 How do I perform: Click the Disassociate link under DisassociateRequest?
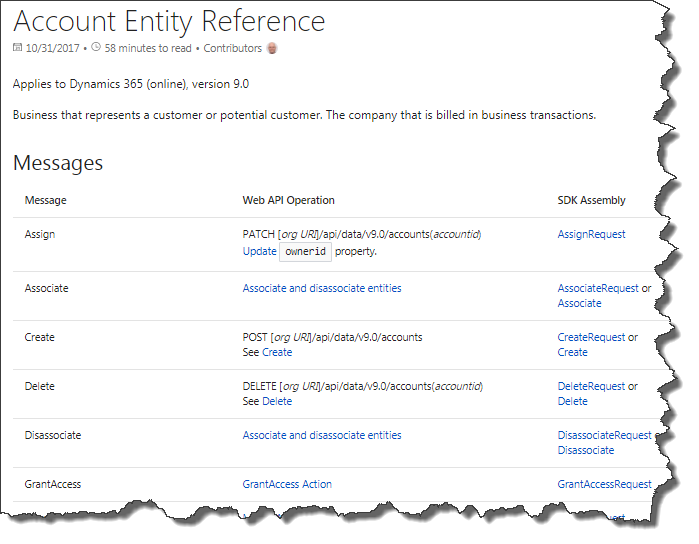tap(585, 450)
